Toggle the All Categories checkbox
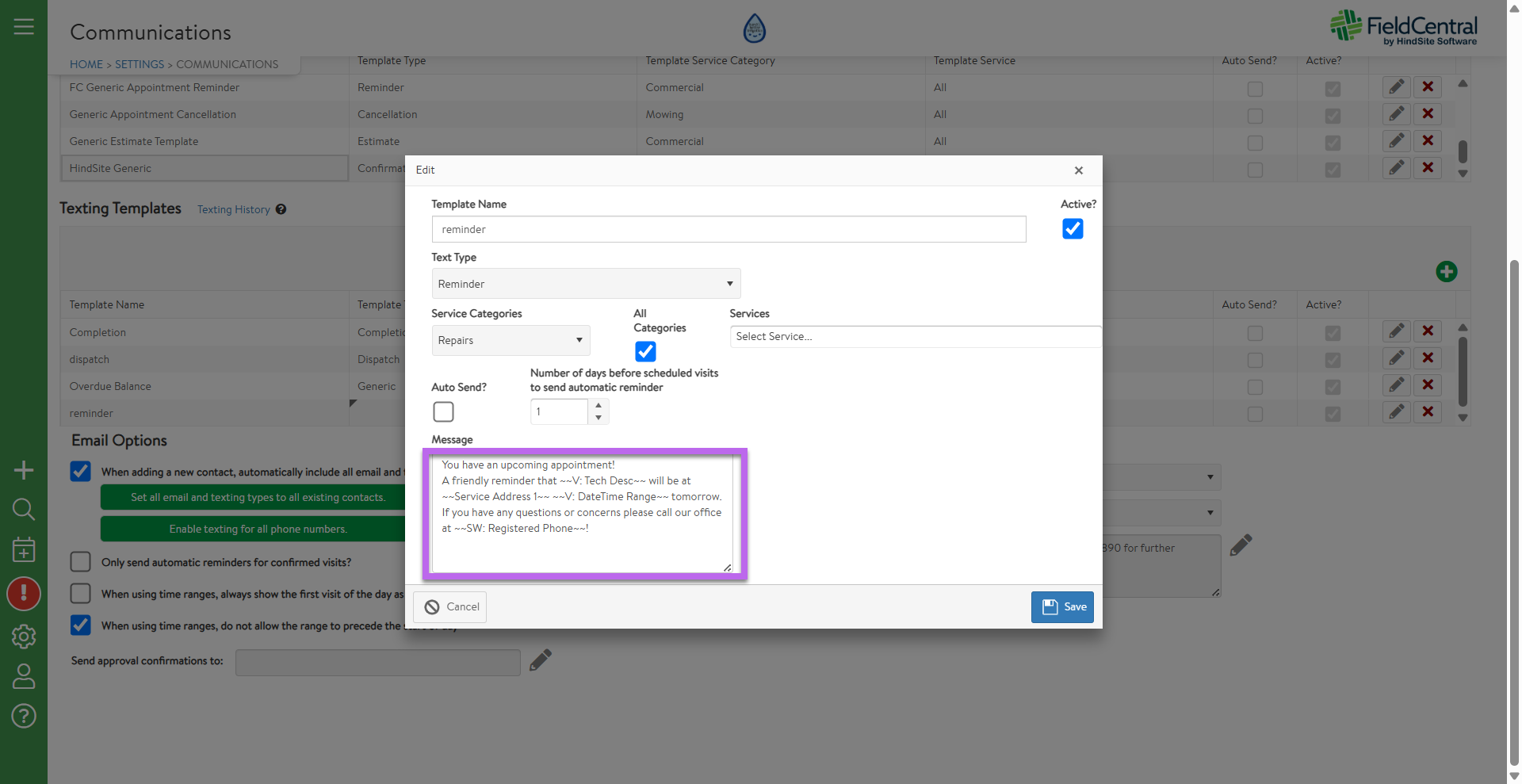This screenshot has height=784, width=1522. coord(645,351)
